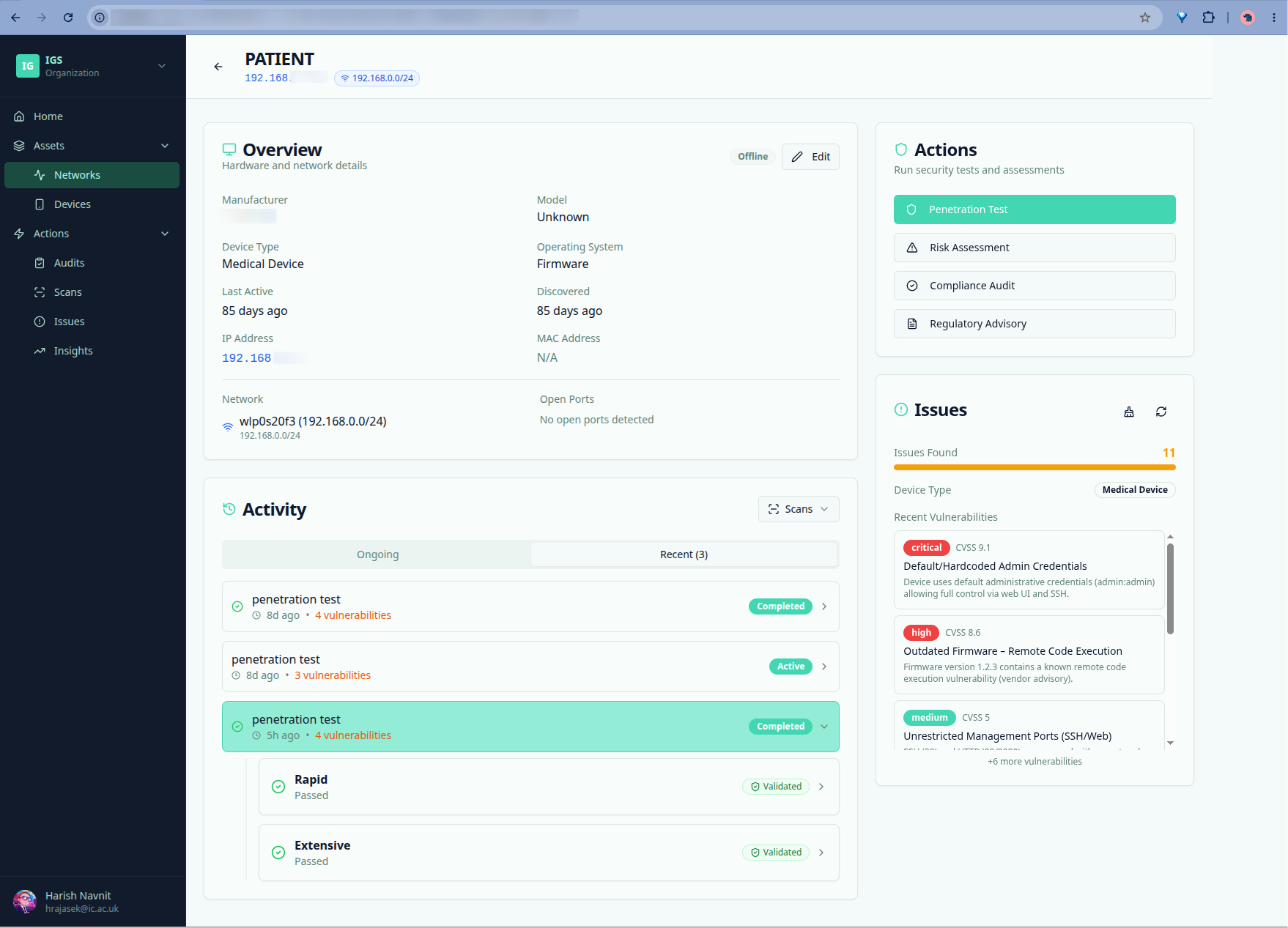This screenshot has height=928, width=1288.
Task: Click the browser address bar
Action: pos(623,18)
